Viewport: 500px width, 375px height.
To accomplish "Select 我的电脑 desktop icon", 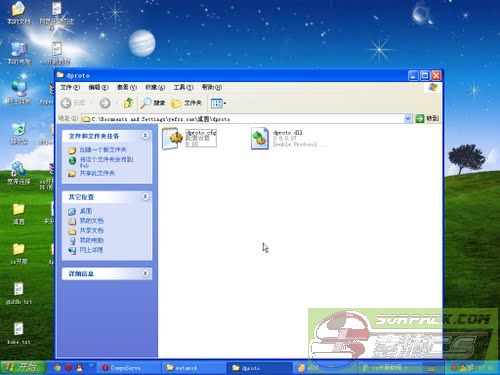I will pyautogui.click(x=19, y=53).
